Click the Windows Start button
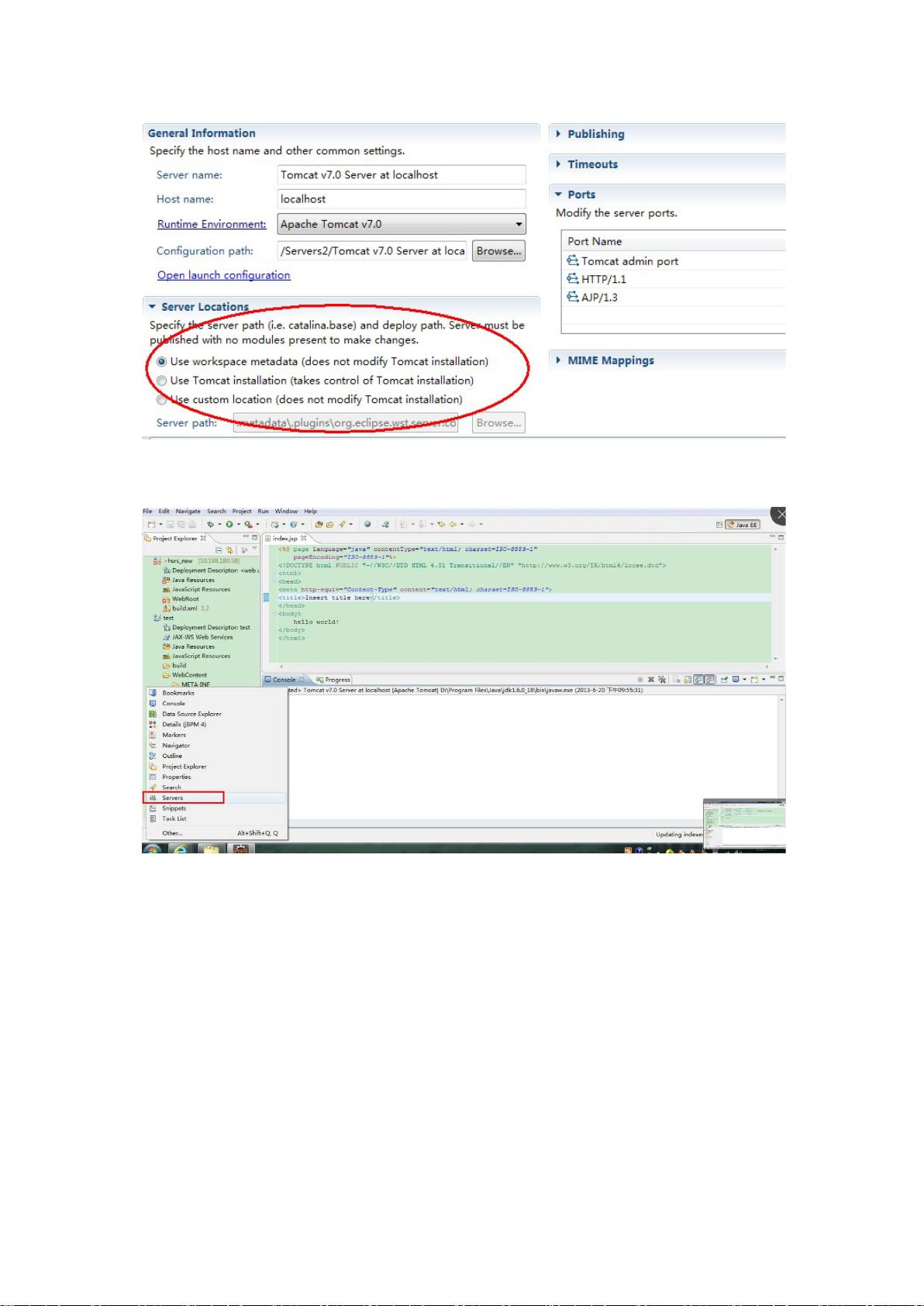This screenshot has height=1306, width=924. 153,849
